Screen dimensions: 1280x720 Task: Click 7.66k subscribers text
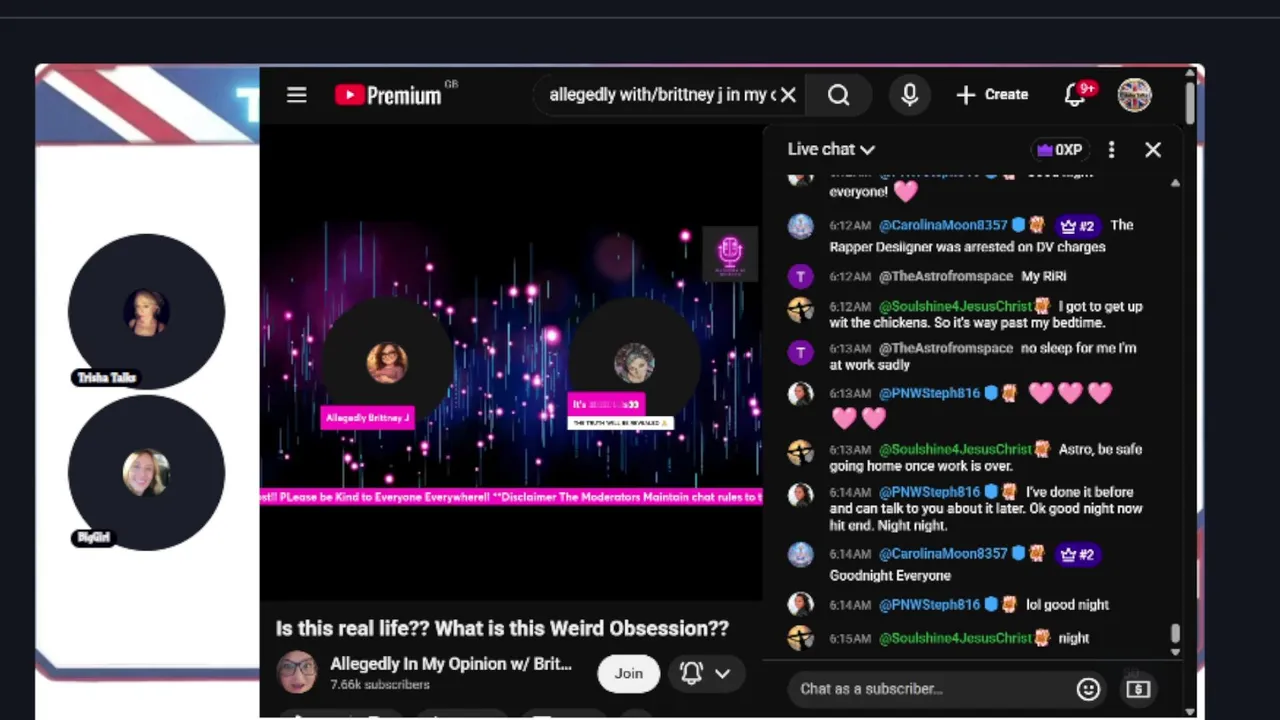[x=380, y=685]
